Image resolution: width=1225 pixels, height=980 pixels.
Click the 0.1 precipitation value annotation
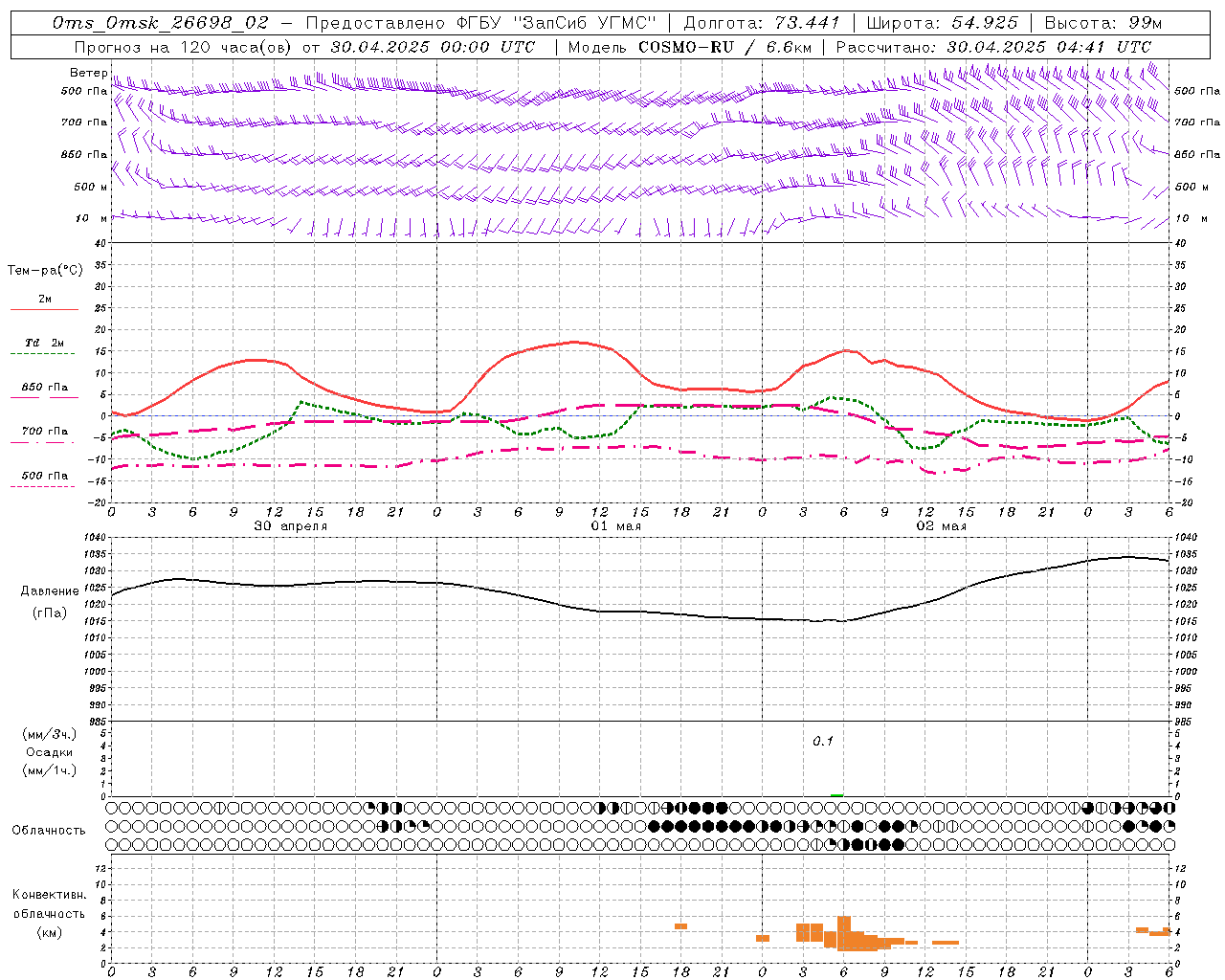823,742
